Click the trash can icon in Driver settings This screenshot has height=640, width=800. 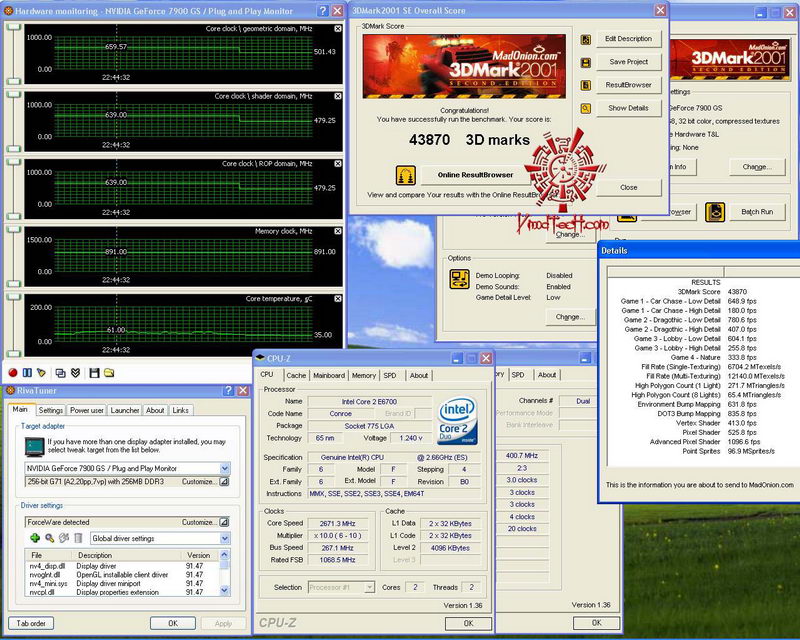pyautogui.click(x=79, y=538)
